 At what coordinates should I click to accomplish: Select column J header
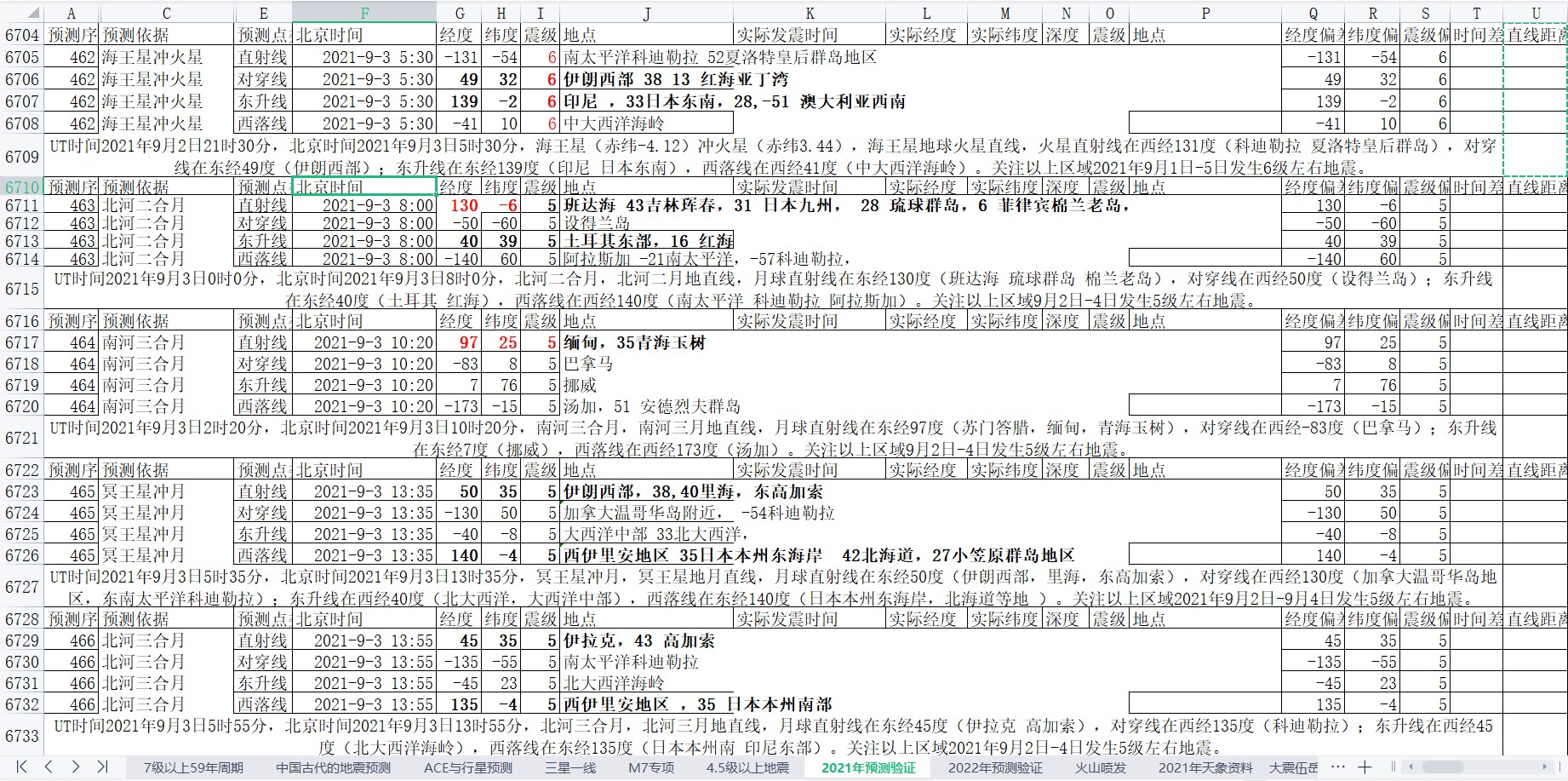coord(646,13)
